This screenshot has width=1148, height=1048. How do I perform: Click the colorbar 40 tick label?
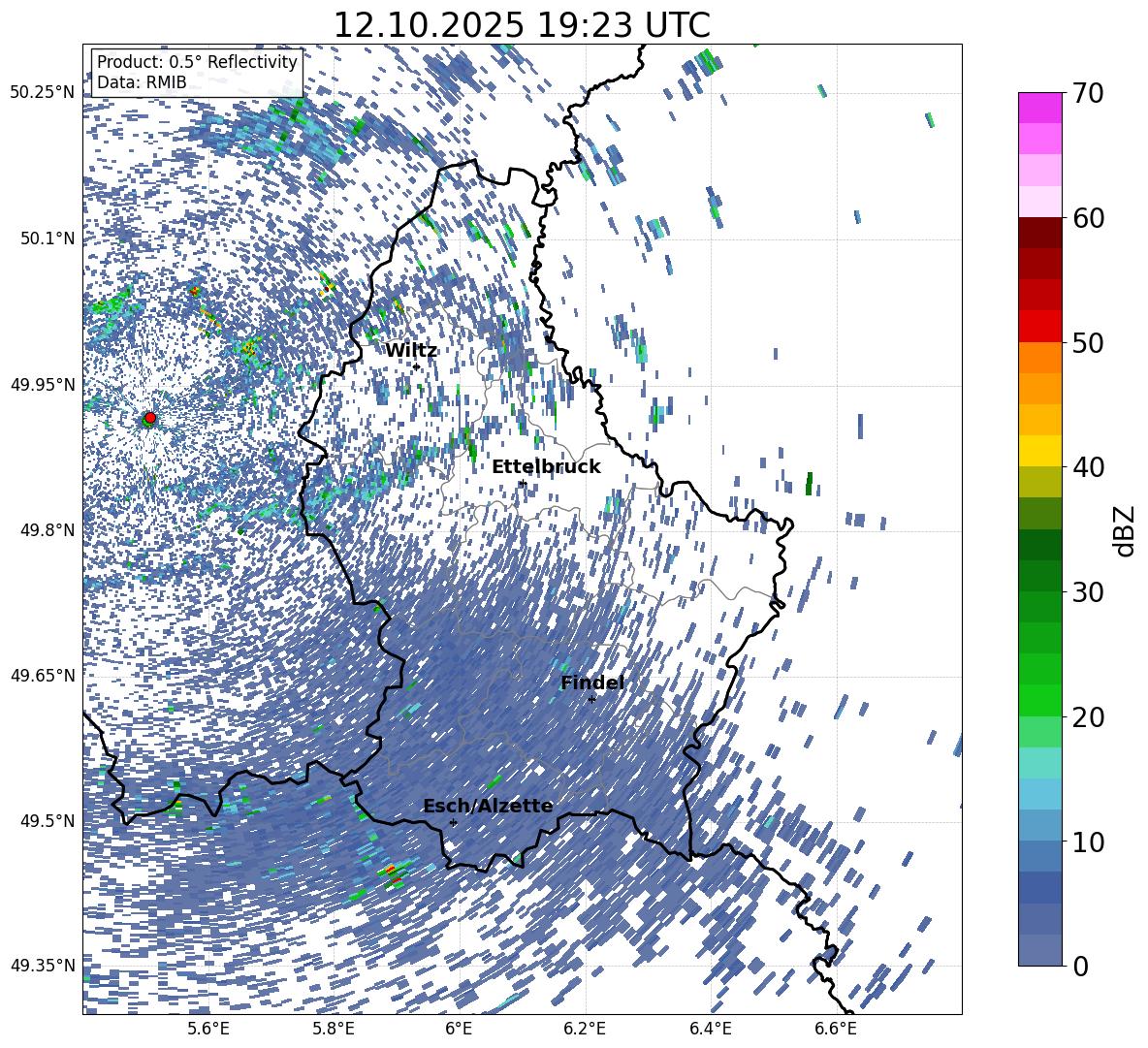click(x=1088, y=467)
